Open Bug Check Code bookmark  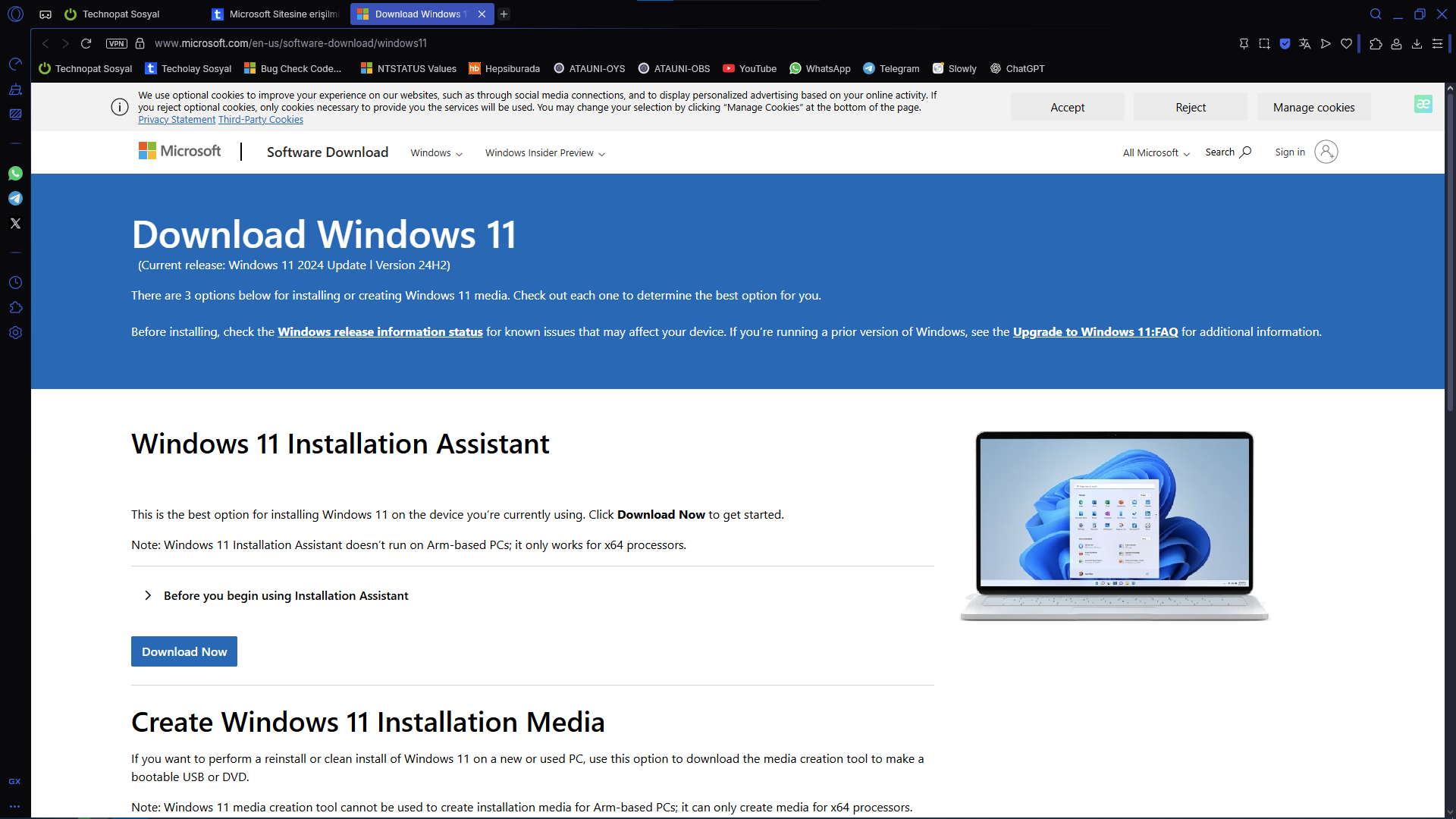pos(293,68)
